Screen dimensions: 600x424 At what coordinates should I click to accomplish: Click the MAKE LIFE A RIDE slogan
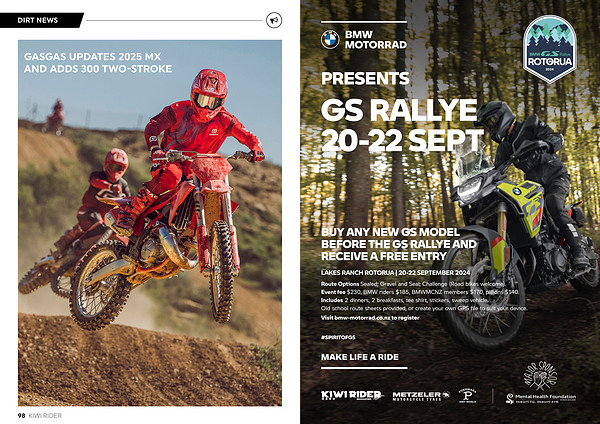point(360,357)
